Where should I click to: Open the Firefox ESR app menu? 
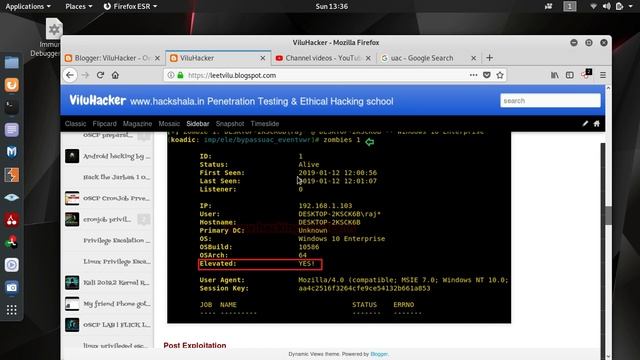pos(130,7)
